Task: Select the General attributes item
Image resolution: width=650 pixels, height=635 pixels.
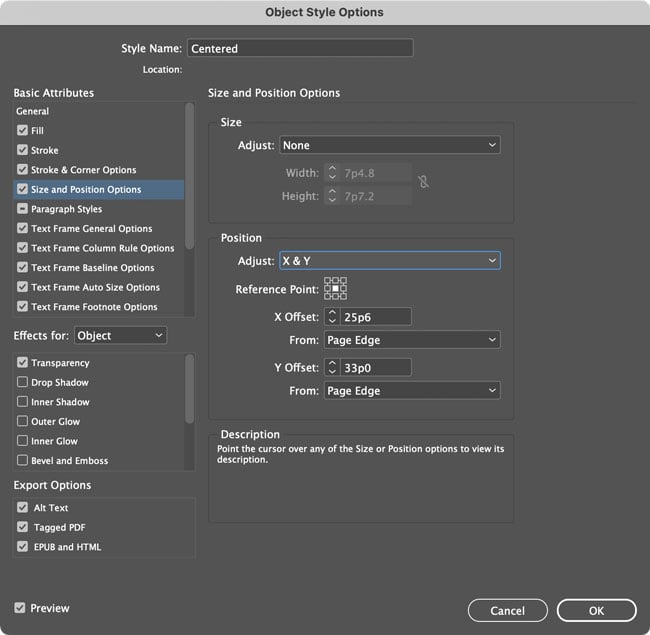Action: tap(33, 111)
